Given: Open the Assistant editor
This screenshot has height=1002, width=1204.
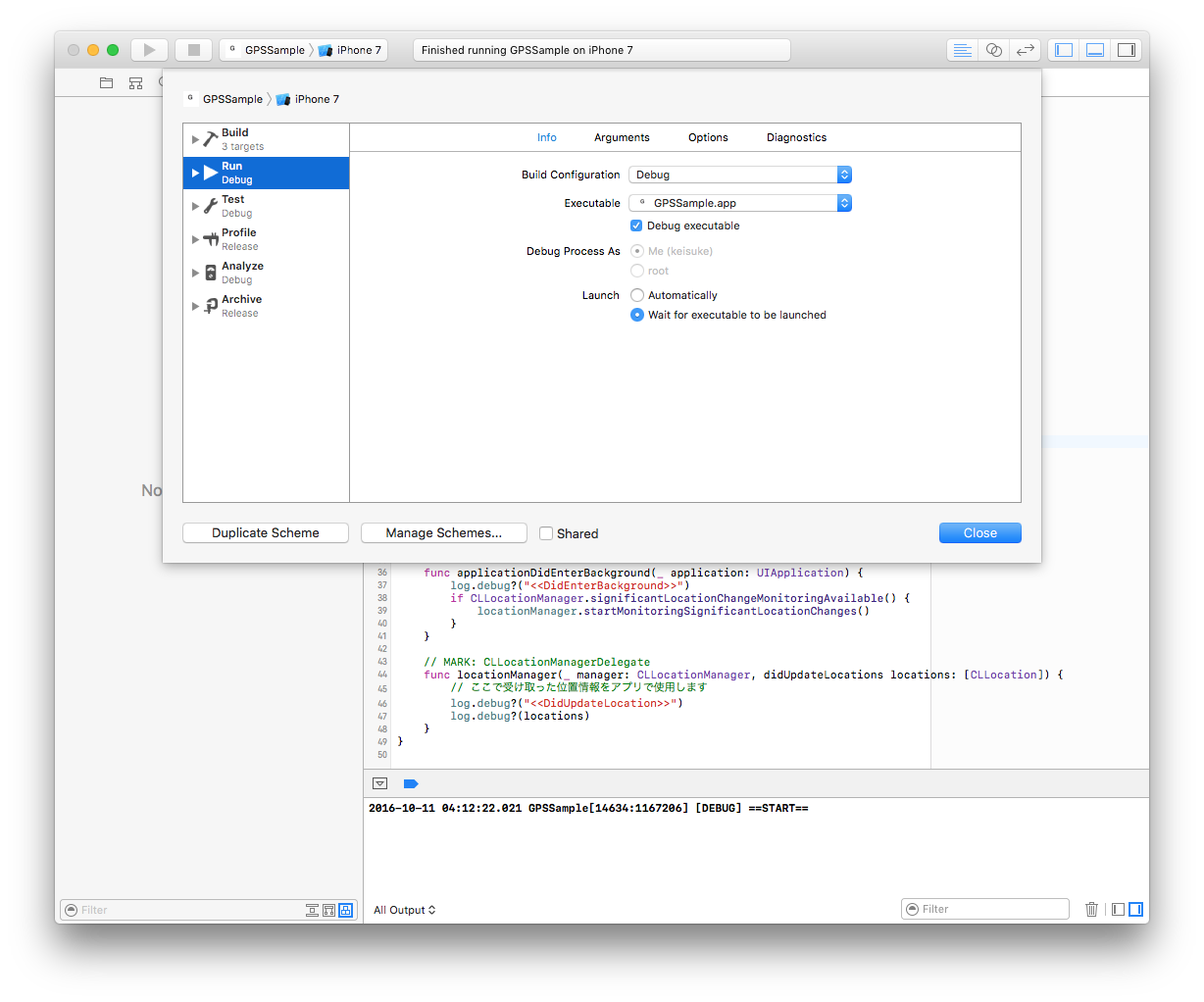Looking at the screenshot, I should point(993,49).
